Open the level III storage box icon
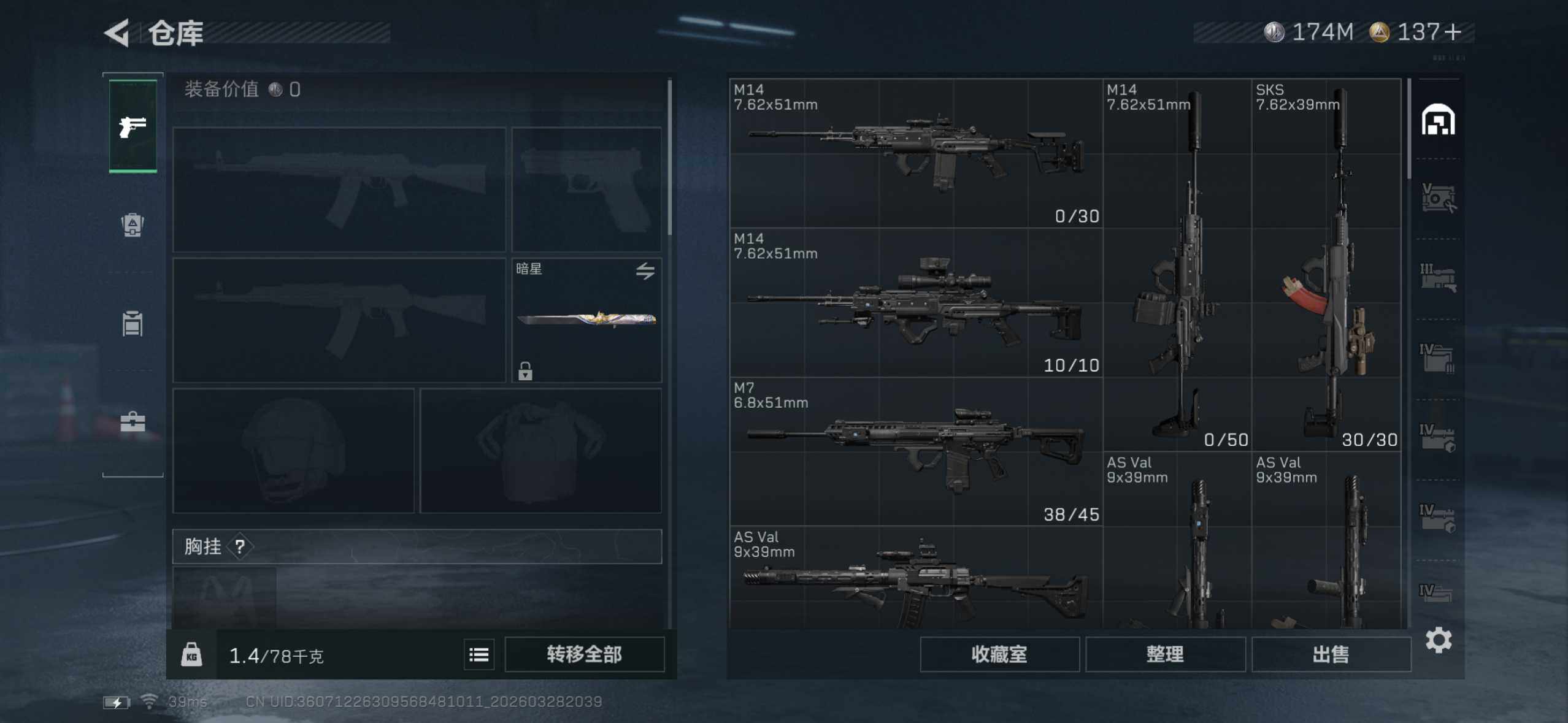 point(1438,278)
